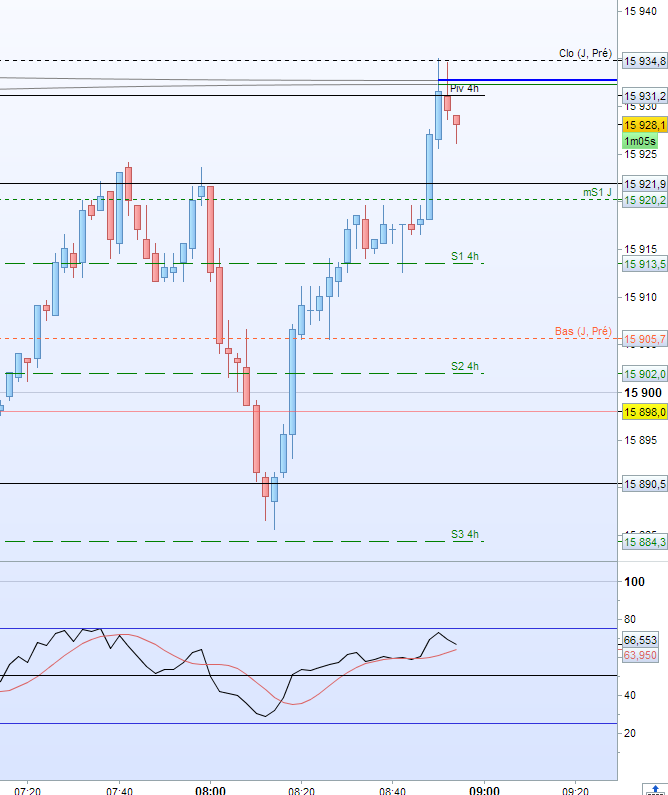This screenshot has height=795, width=668.
Task: Click the indicator value 66,553
Action: [x=640, y=640]
